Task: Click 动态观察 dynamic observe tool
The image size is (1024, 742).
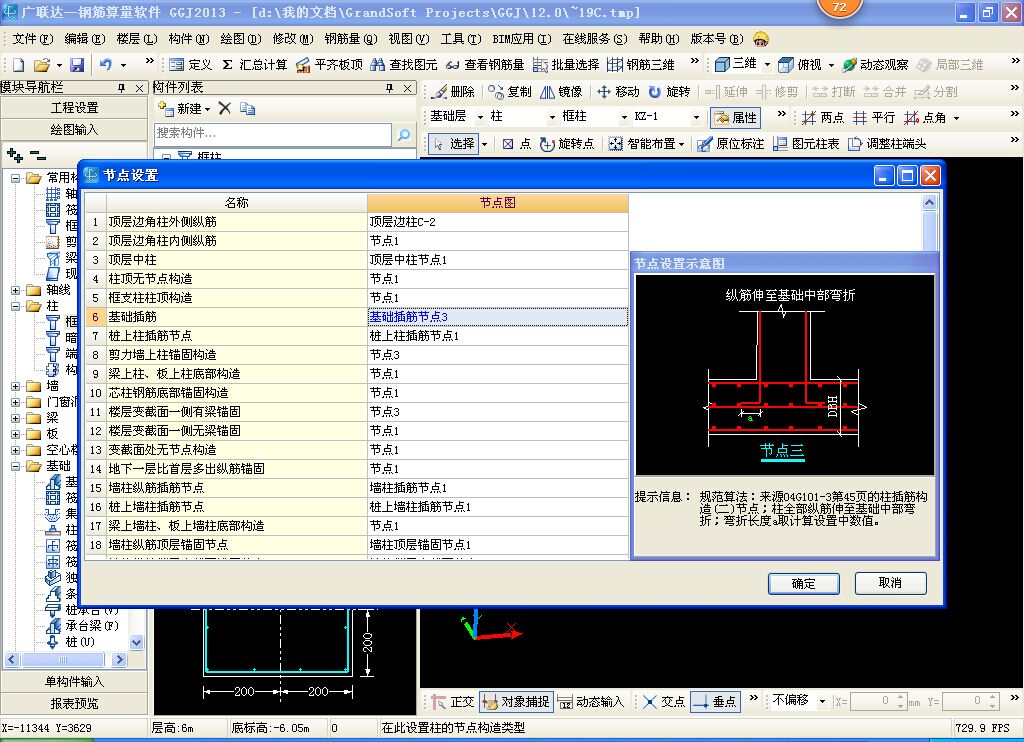Action: [875, 65]
